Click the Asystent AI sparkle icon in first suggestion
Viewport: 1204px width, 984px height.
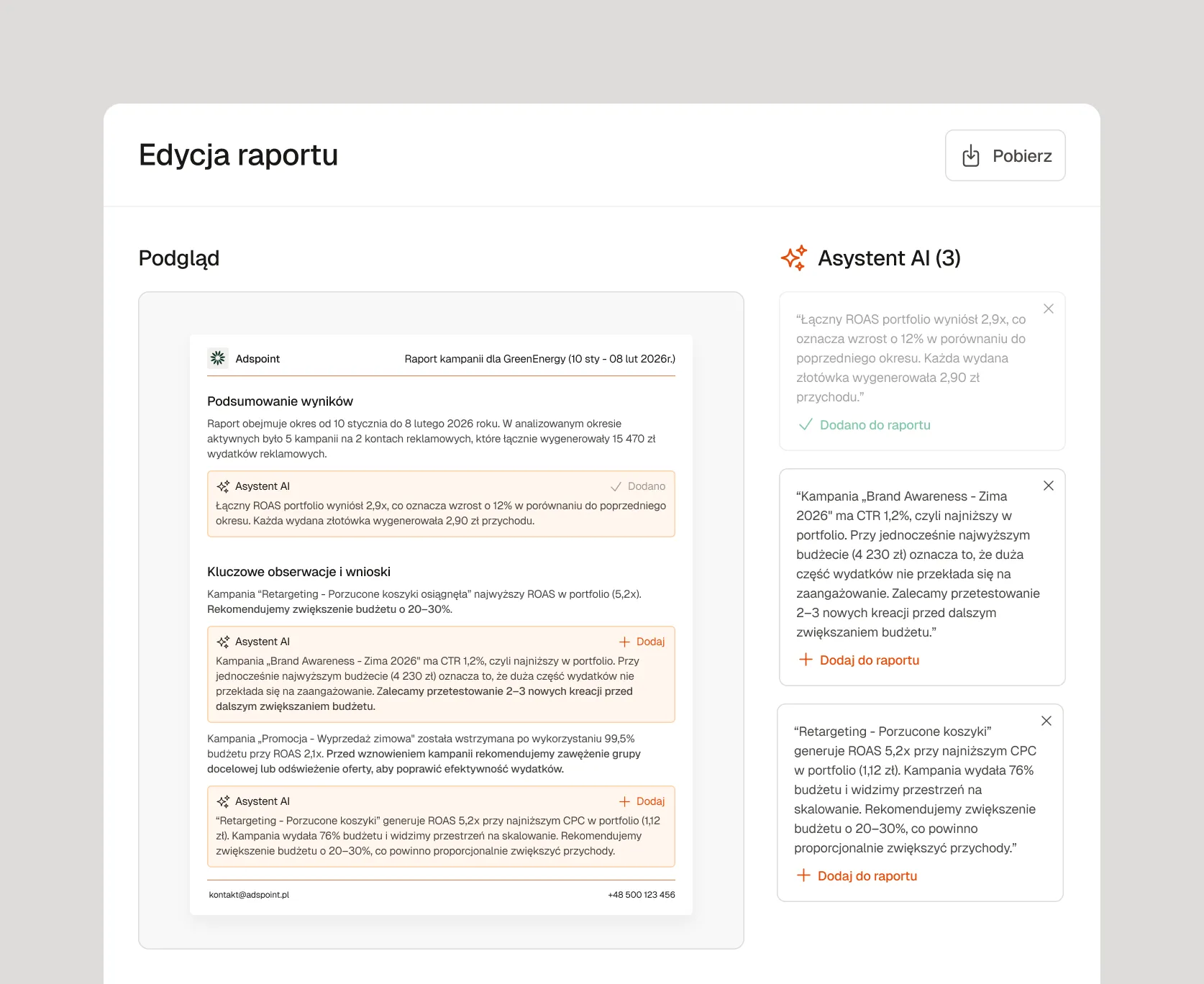pyautogui.click(x=224, y=486)
